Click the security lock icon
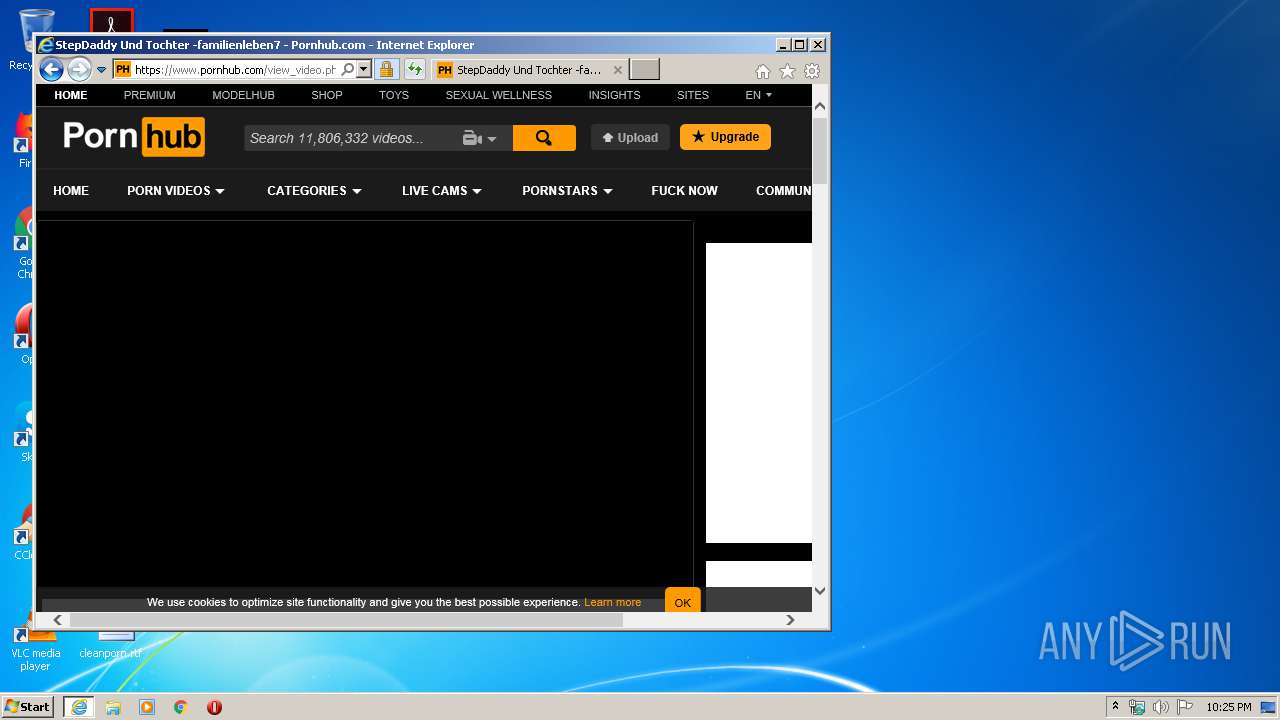1280x720 pixels. pyautogui.click(x=386, y=70)
